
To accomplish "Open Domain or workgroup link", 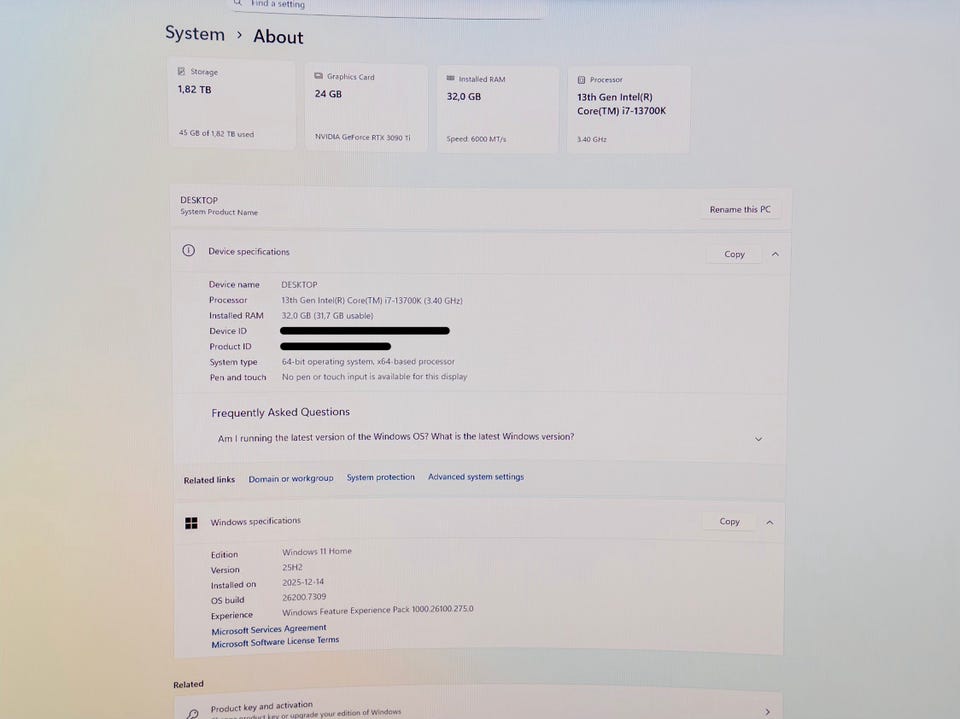I will pyautogui.click(x=291, y=478).
